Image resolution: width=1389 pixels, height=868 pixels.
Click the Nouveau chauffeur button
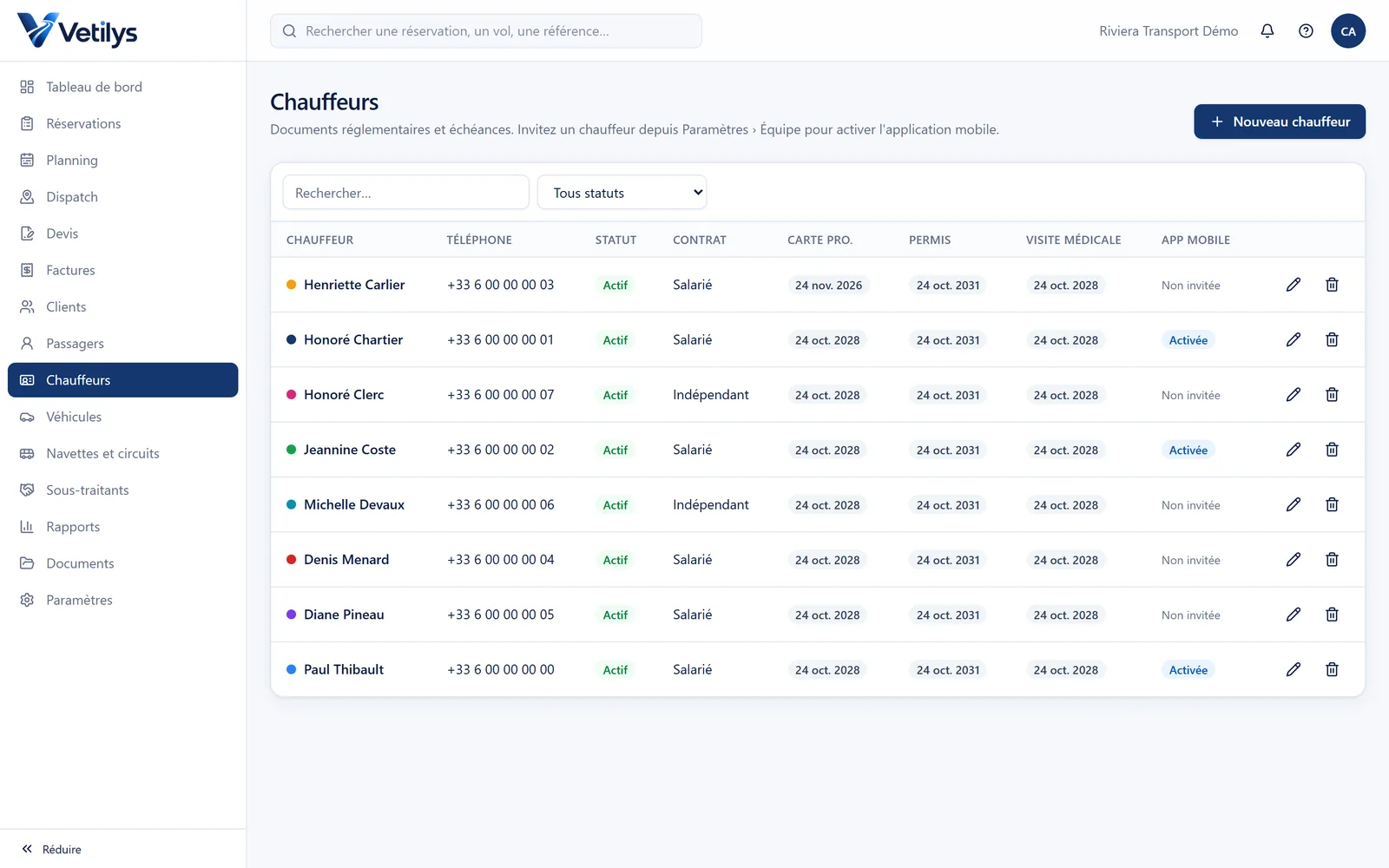(1280, 122)
